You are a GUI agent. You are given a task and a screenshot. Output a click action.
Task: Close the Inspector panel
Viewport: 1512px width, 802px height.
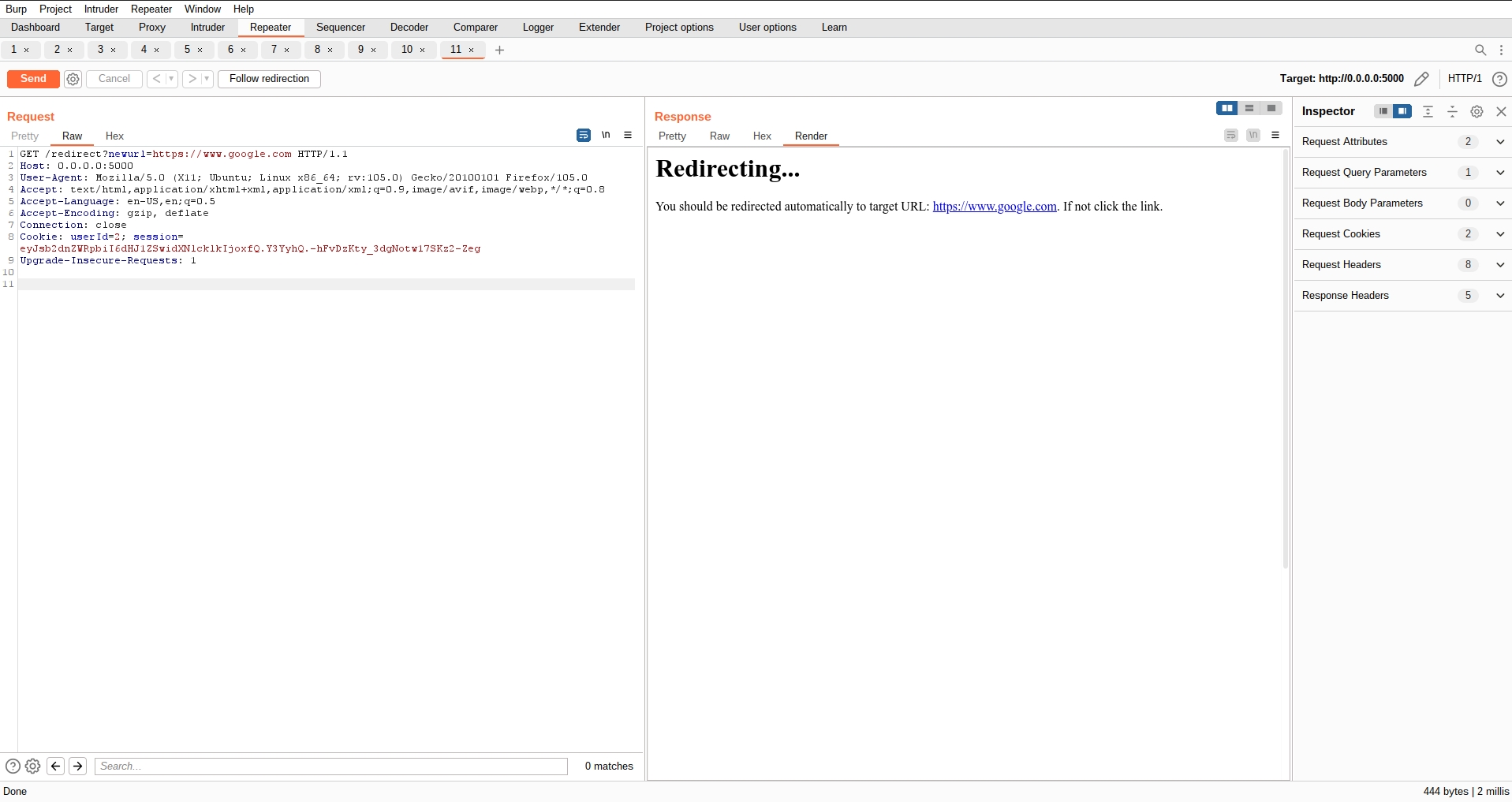[x=1501, y=112]
